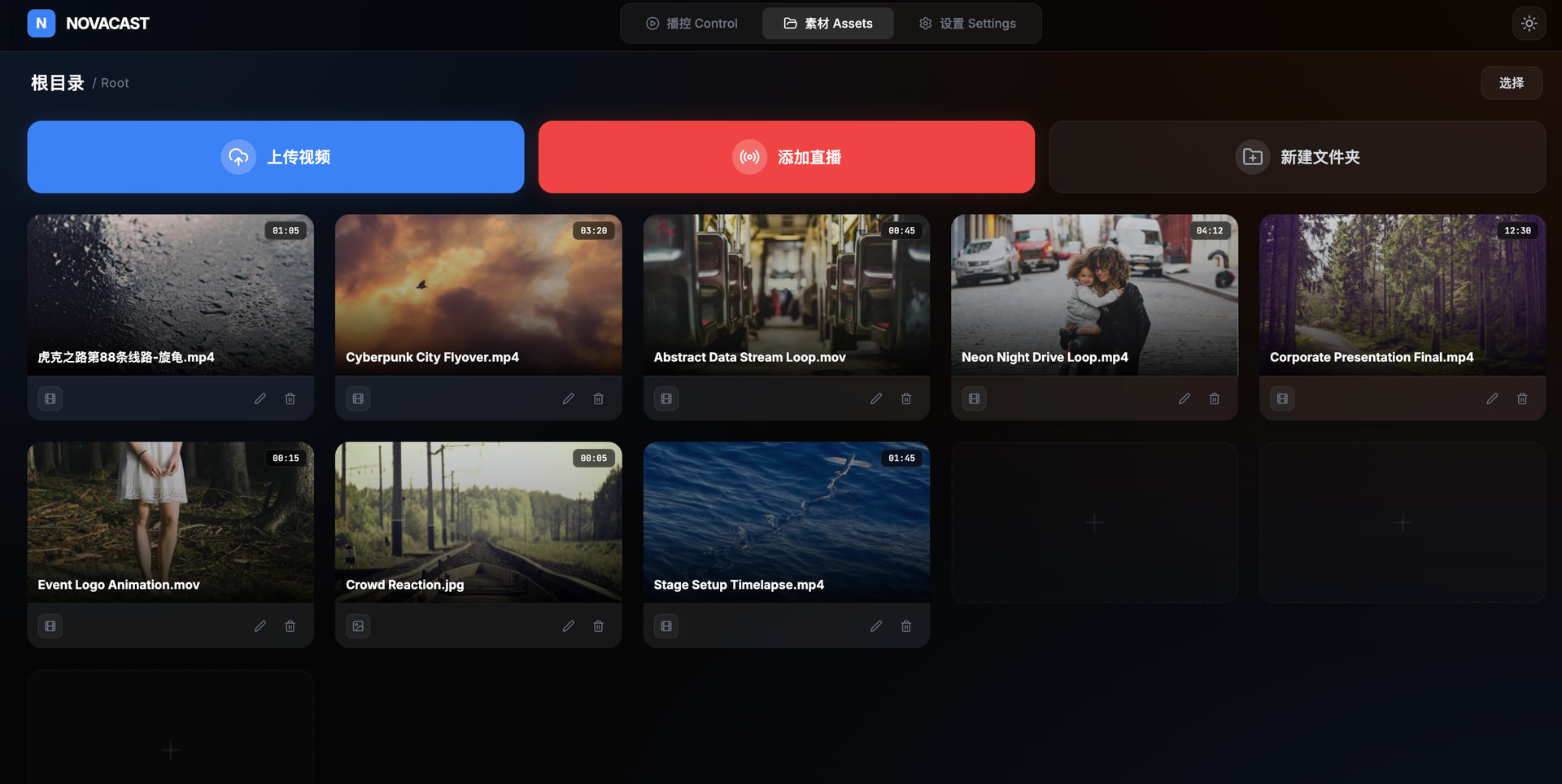Image resolution: width=1562 pixels, height=784 pixels.
Task: Rename 虎克之路第88条线路-旋龟.mp4 with pencil icon
Action: click(260, 399)
